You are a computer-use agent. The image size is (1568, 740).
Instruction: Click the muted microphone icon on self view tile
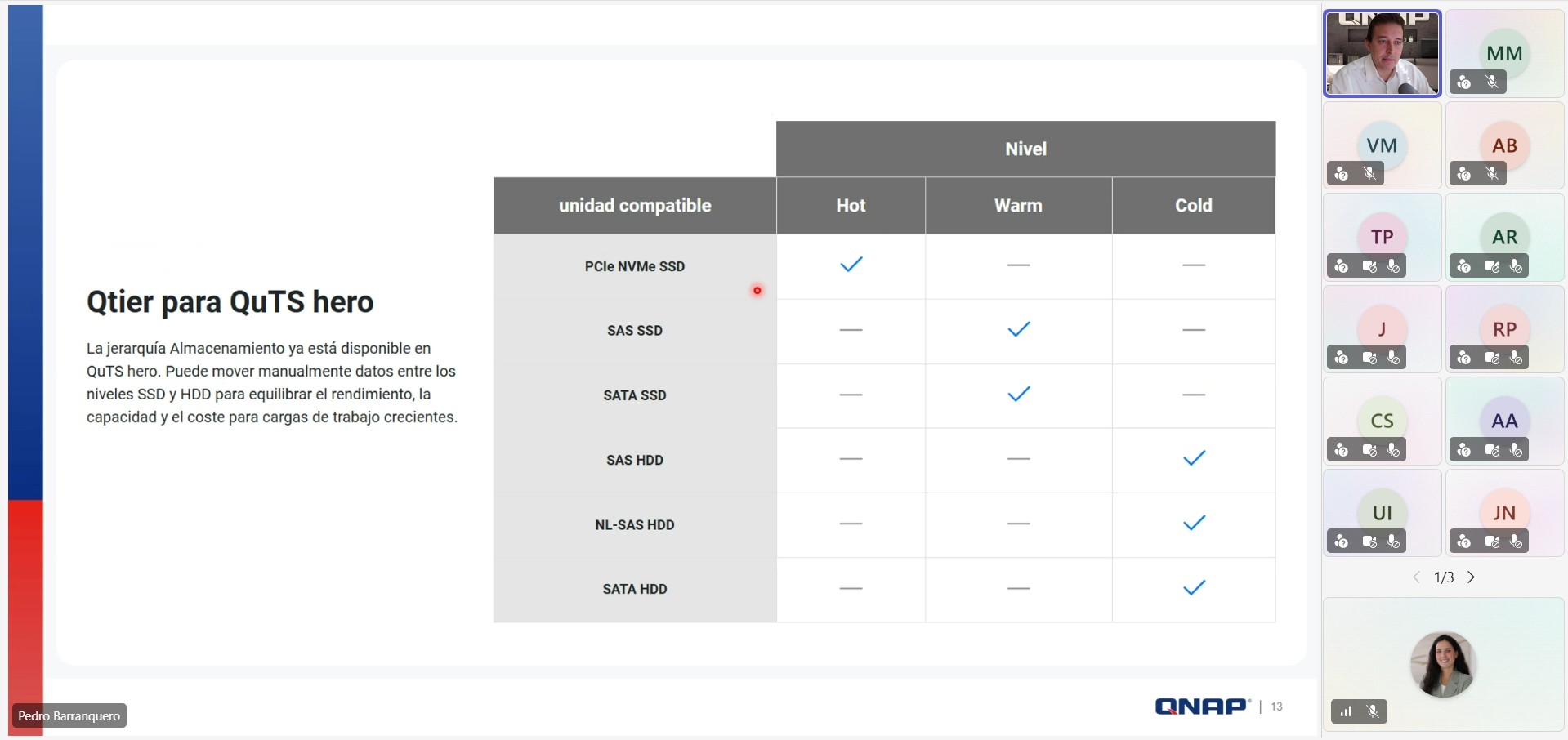pos(1373,712)
